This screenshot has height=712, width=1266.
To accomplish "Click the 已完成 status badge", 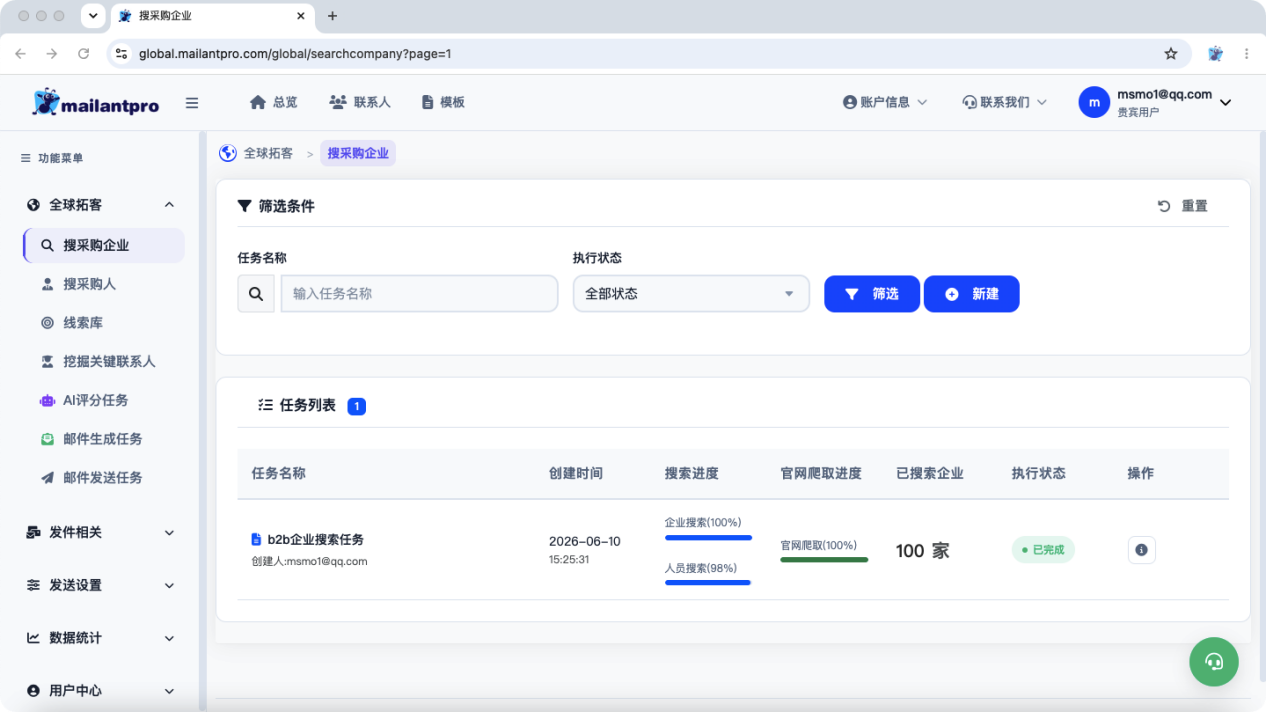I will click(1043, 550).
